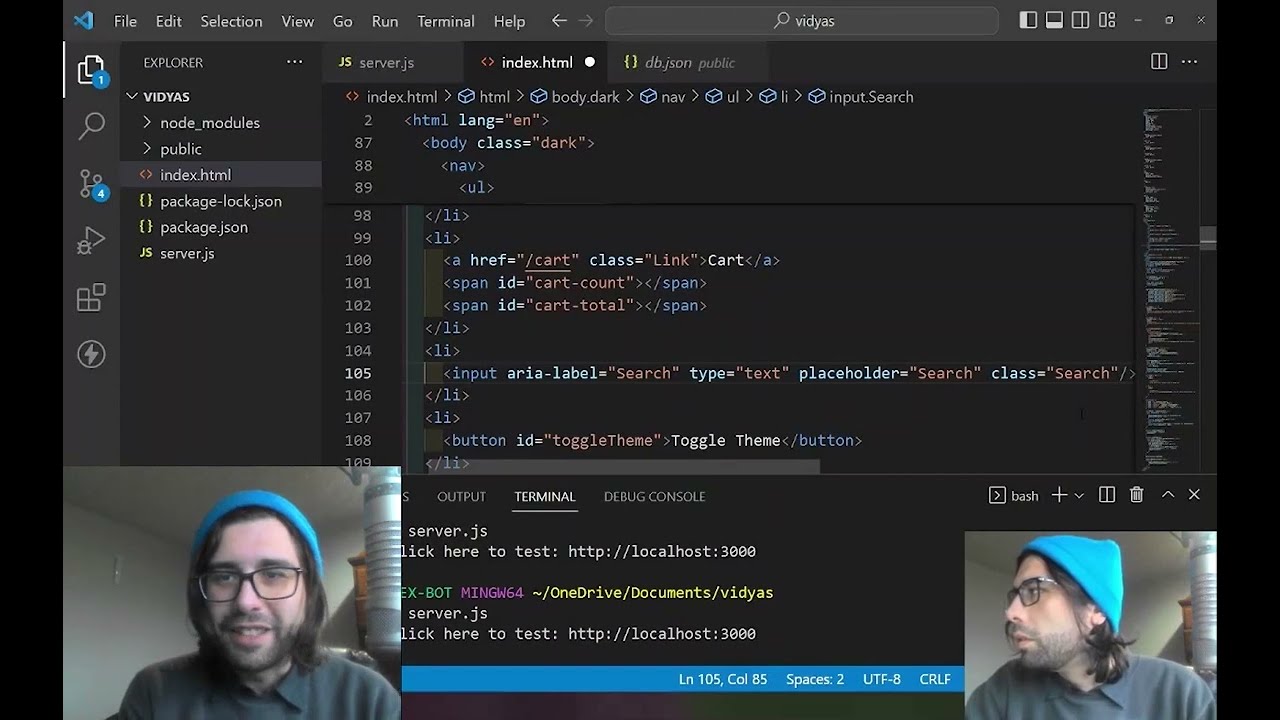
Task: Open the terminal launch profile dropdown arrow
Action: click(x=1079, y=496)
